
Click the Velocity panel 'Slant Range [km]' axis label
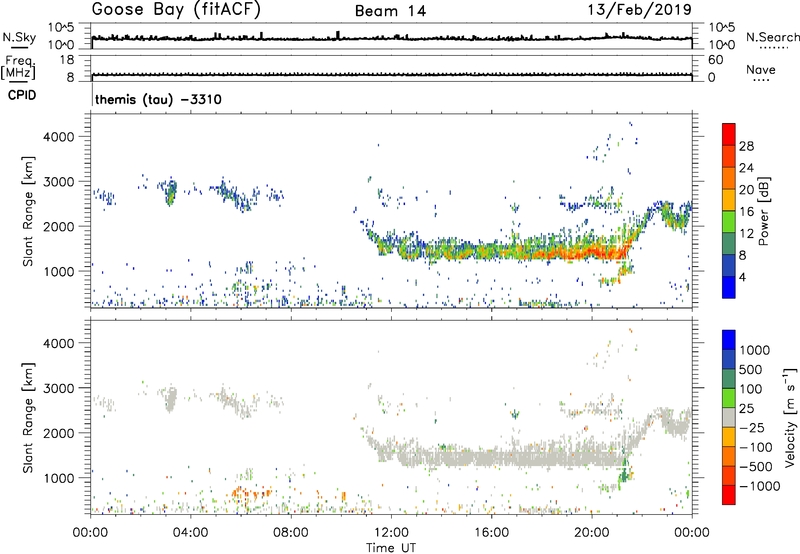coord(28,417)
